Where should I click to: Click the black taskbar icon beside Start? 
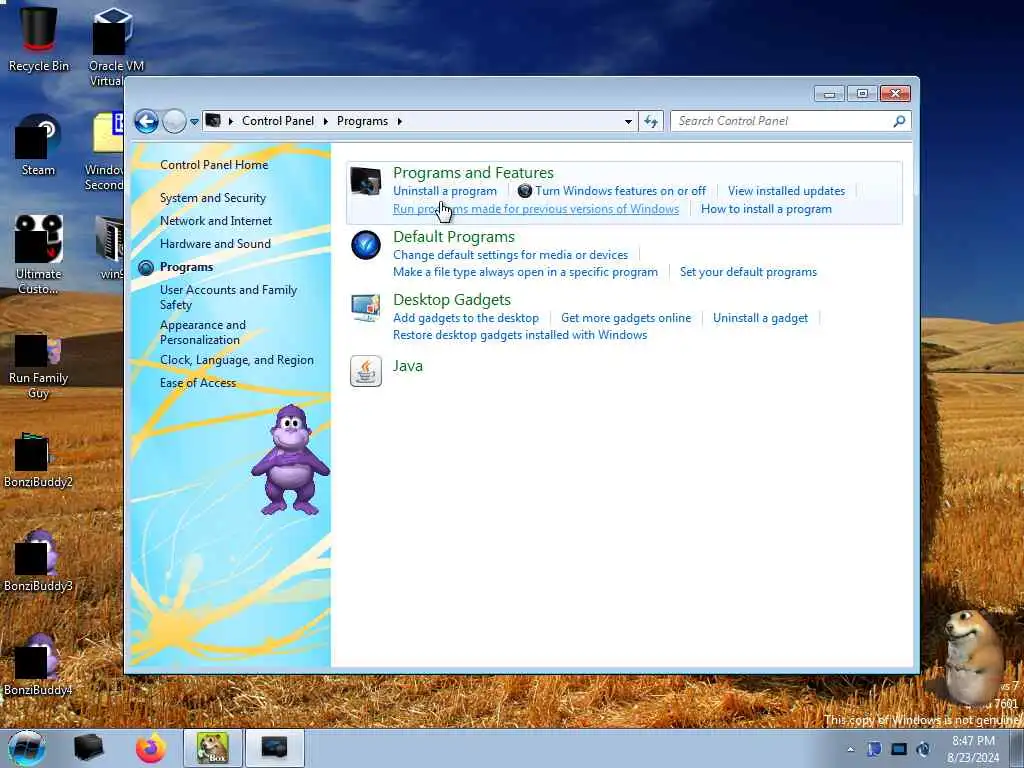pos(88,748)
